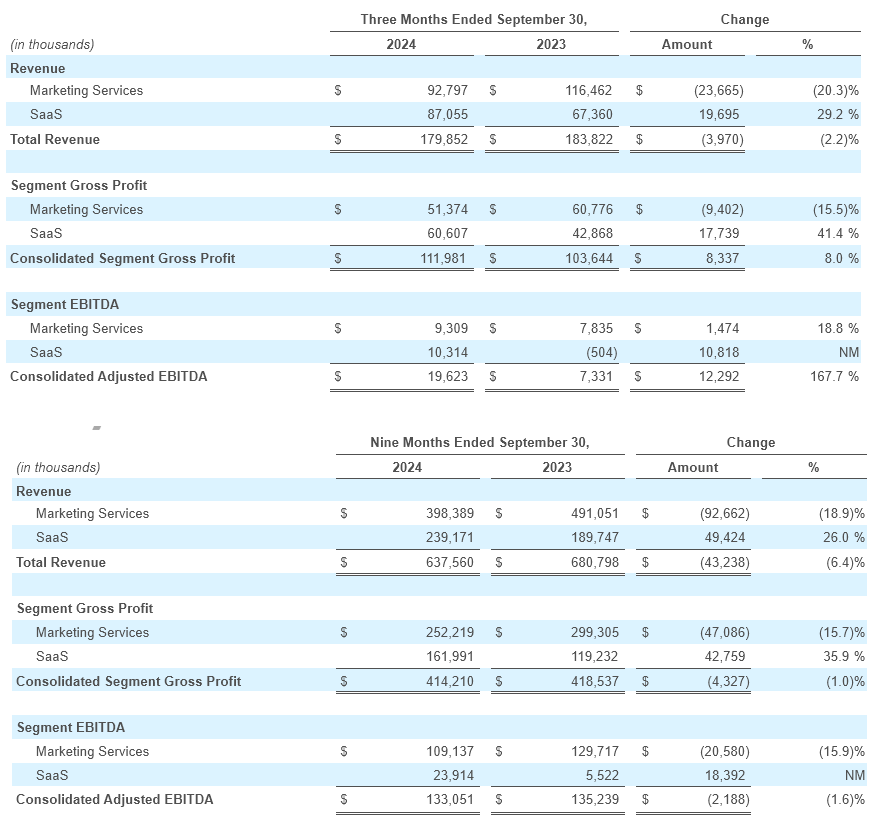Select SaaS gross profit 42,868
Screen dimensions: 890x830
pos(592,234)
